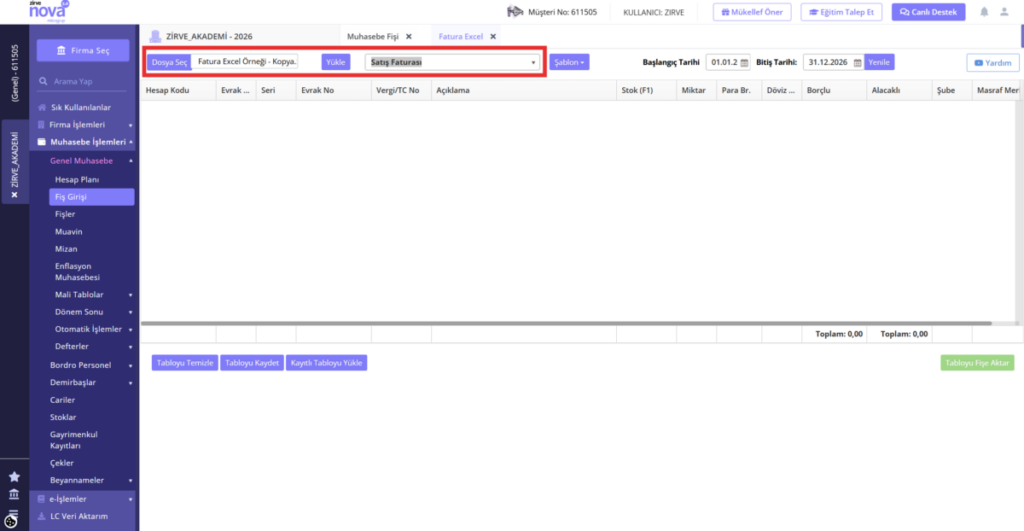This screenshot has width=1024, height=531.
Task: Click the Mükellef Öner button
Action: [x=752, y=12]
